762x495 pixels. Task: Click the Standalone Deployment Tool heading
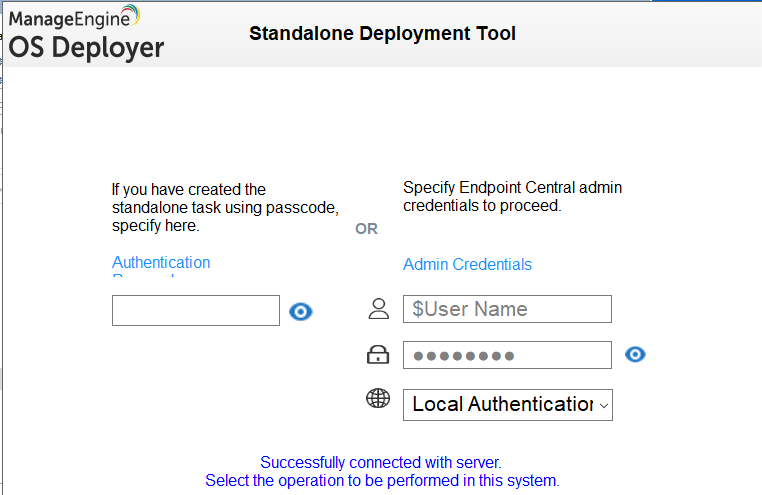coord(382,34)
